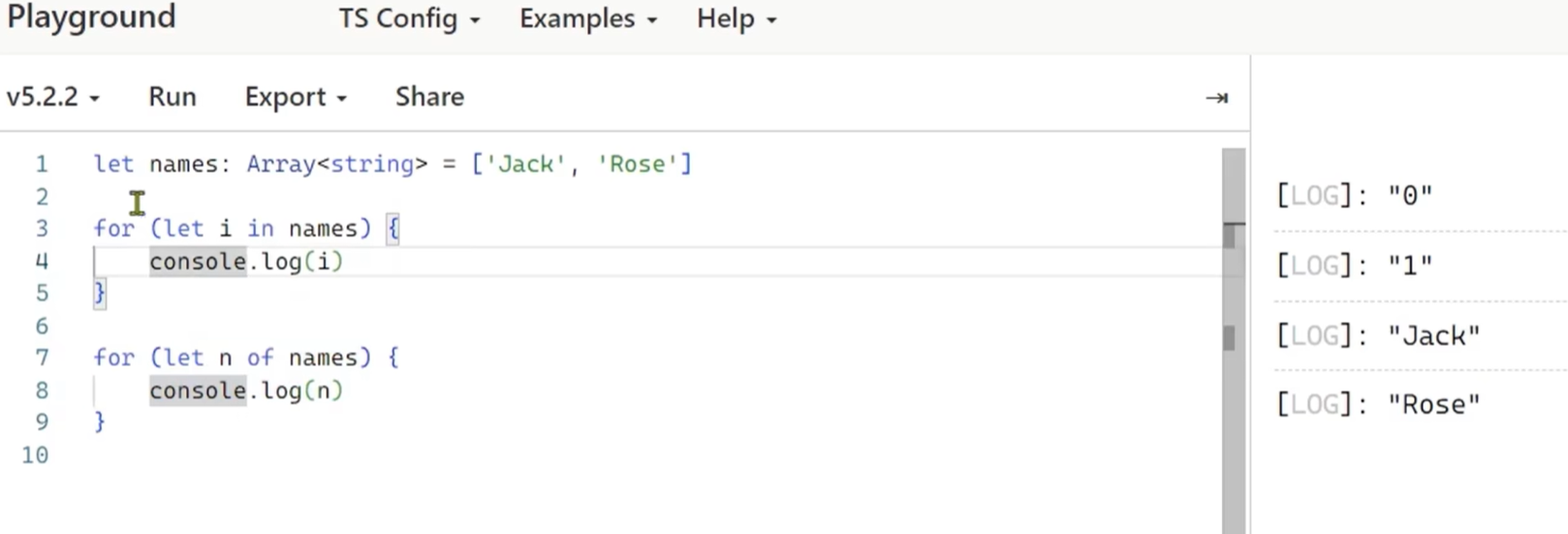
Task: Select the "1" log output line
Action: [x=1354, y=266]
